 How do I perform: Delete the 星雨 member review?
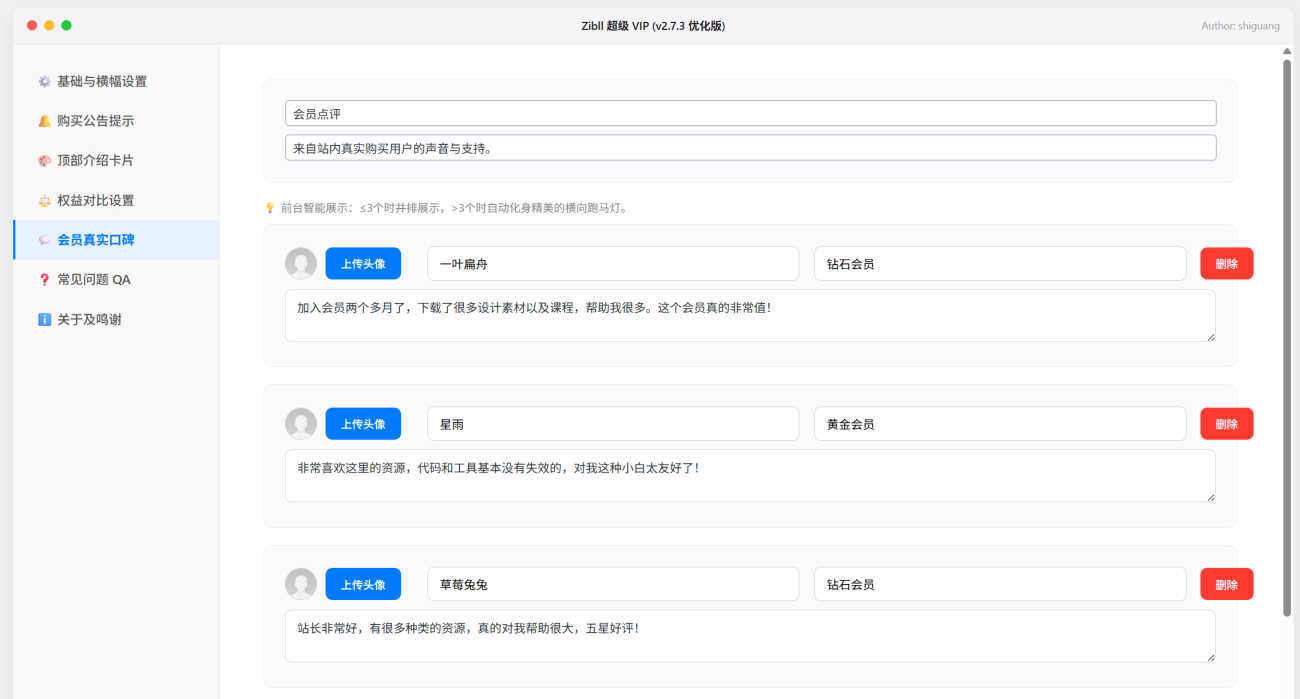pos(1226,424)
